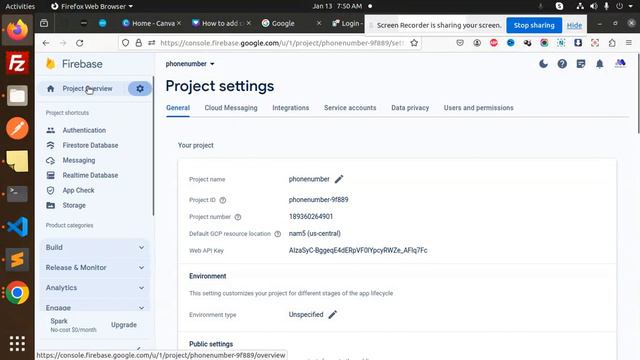
Task: Expand the Engage category
Action: [x=95, y=307]
